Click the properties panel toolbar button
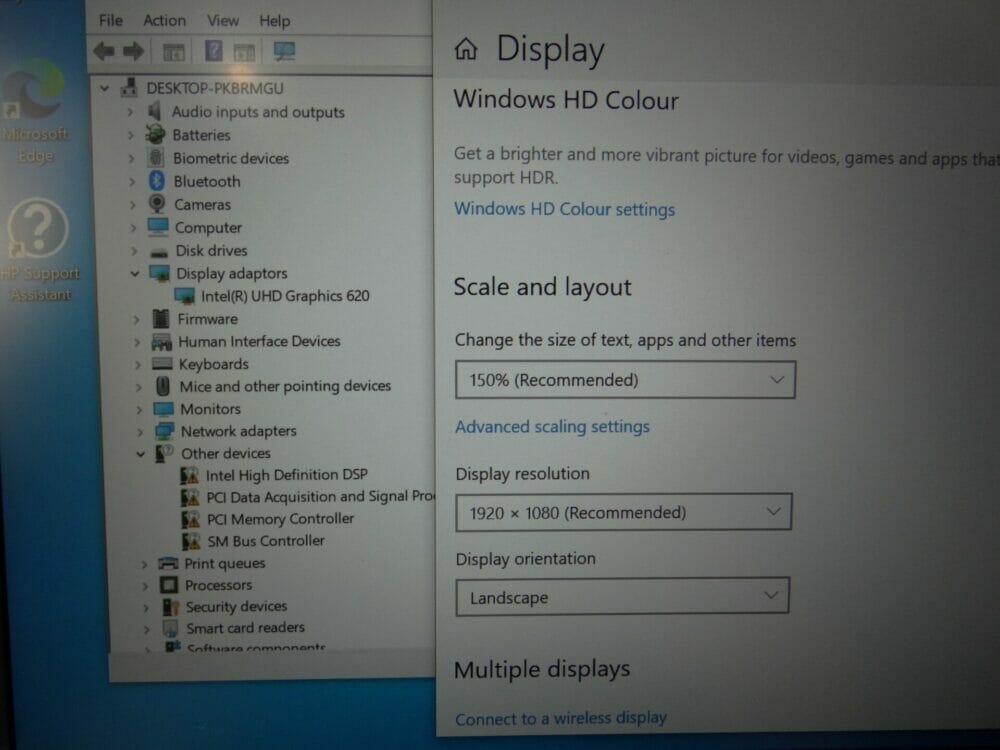Viewport: 1000px width, 750px height. pos(244,52)
